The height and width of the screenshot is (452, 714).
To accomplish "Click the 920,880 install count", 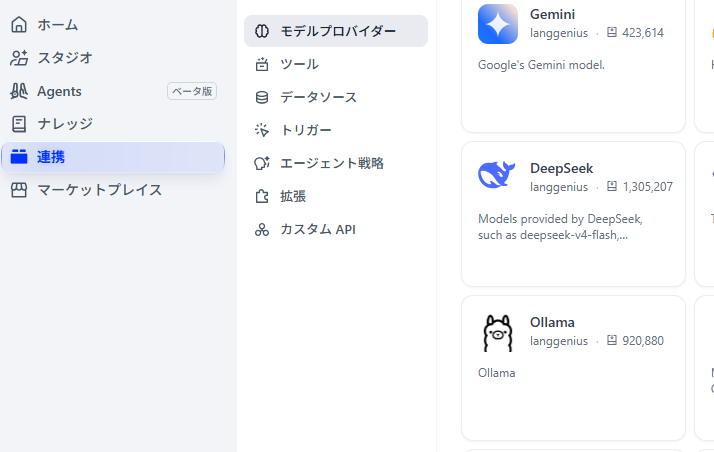I will (x=643, y=340).
